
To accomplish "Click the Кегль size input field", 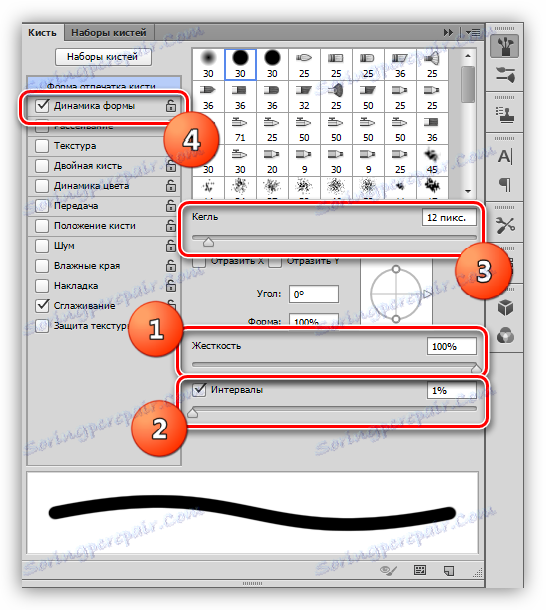I will click(449, 218).
